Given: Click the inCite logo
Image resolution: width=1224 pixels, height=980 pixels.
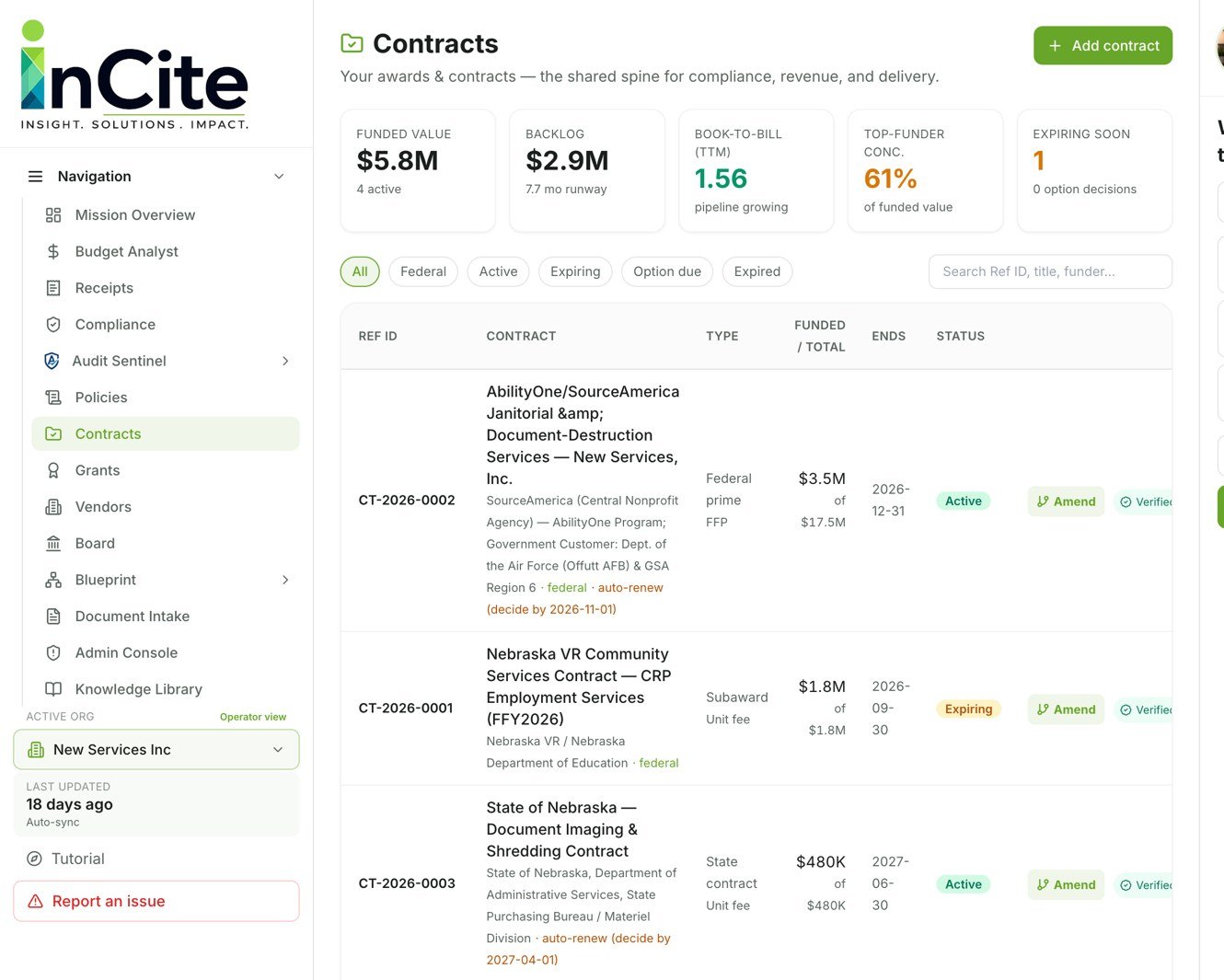Looking at the screenshot, I should [134, 75].
